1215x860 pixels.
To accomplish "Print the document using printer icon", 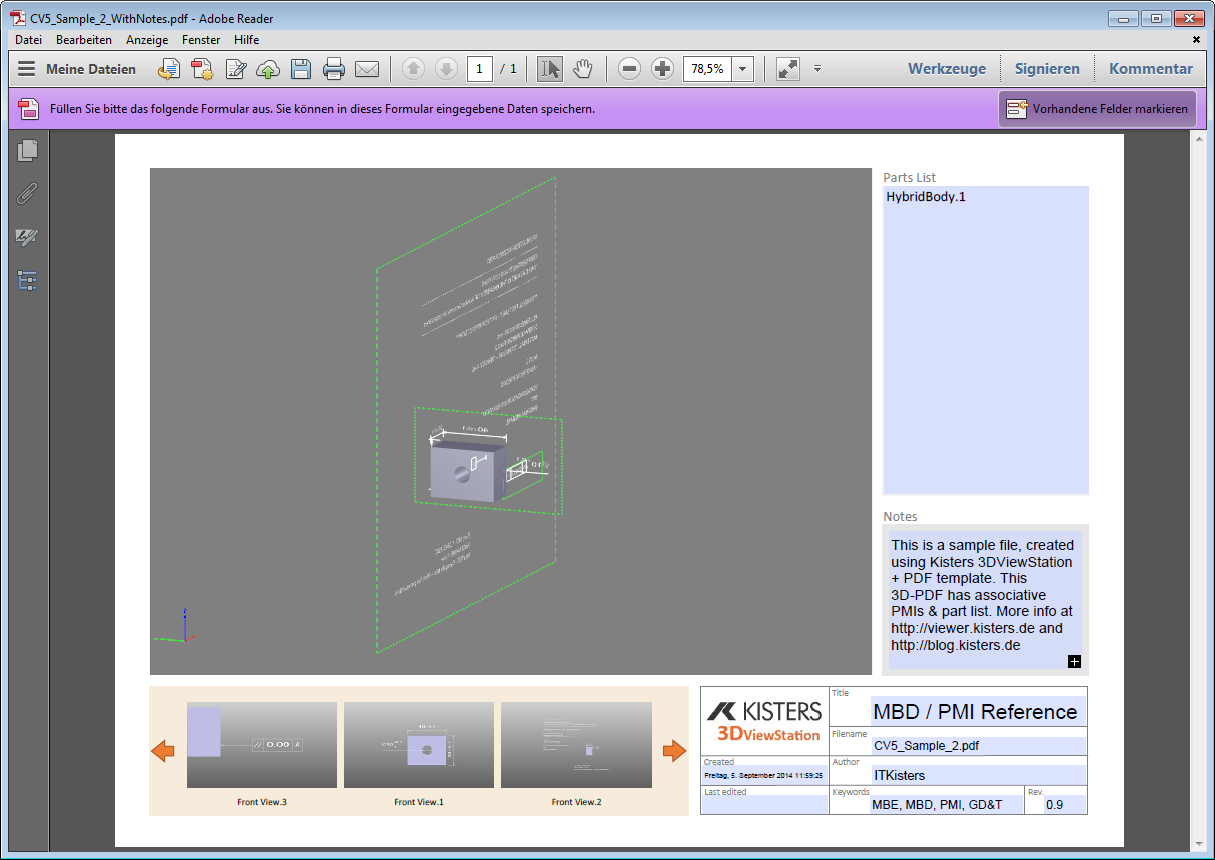I will [x=334, y=69].
